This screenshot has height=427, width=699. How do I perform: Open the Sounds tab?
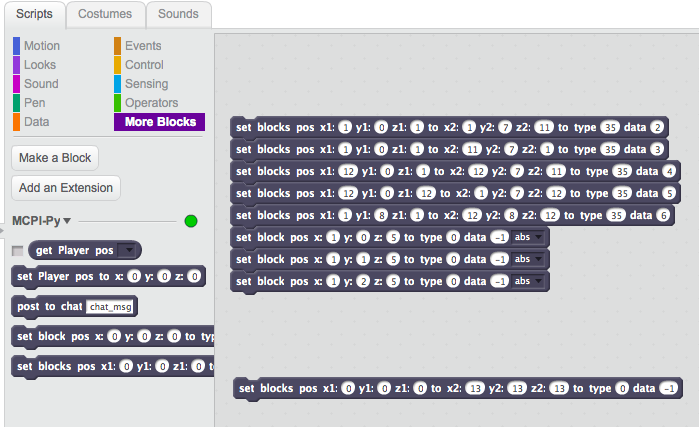[x=178, y=14]
